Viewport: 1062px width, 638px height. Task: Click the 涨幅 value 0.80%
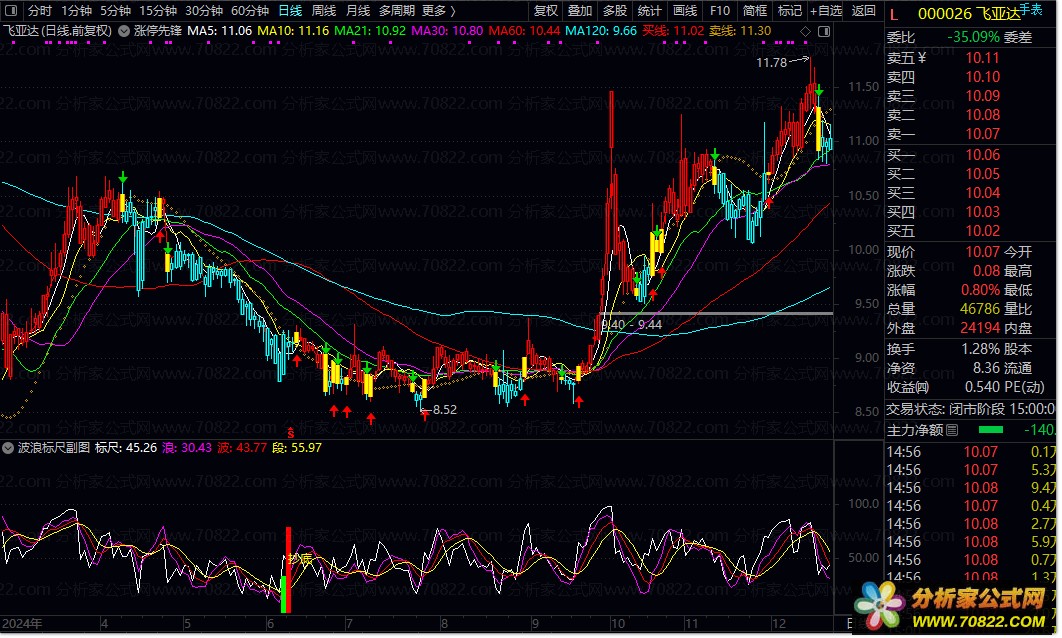click(980, 289)
